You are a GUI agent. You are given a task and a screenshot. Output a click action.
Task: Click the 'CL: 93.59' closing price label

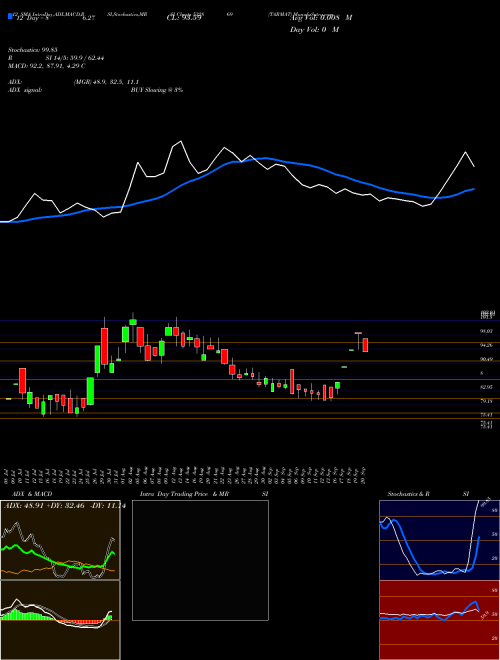pyautogui.click(x=184, y=18)
